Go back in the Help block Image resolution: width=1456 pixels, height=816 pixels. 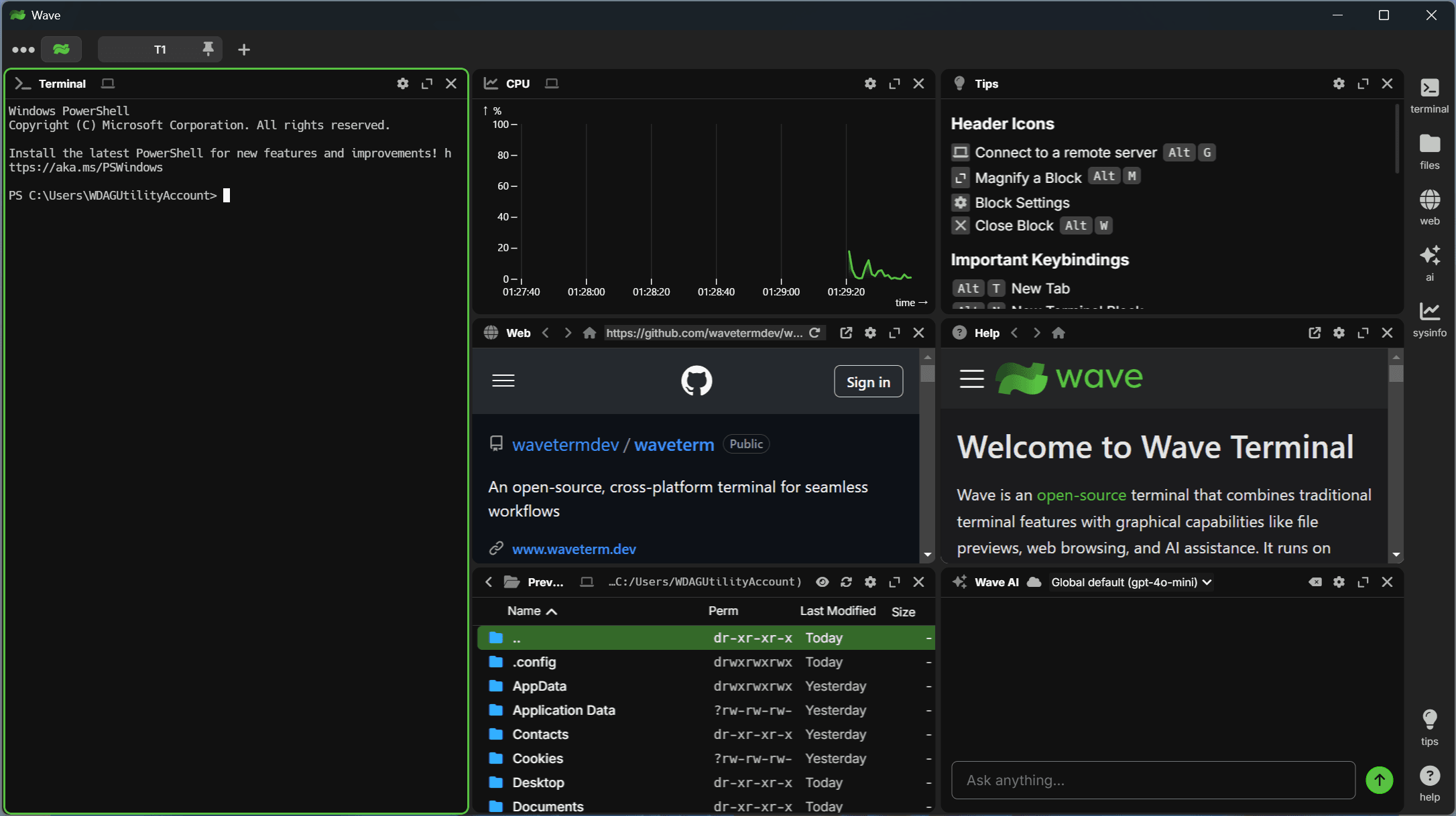(x=1014, y=333)
